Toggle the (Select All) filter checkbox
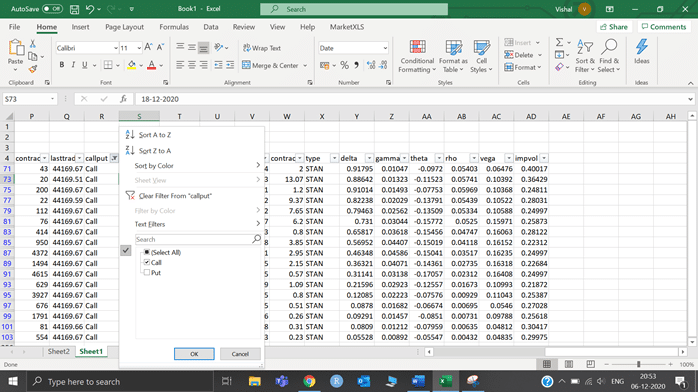The width and height of the screenshot is (698, 392). [x=146, y=252]
